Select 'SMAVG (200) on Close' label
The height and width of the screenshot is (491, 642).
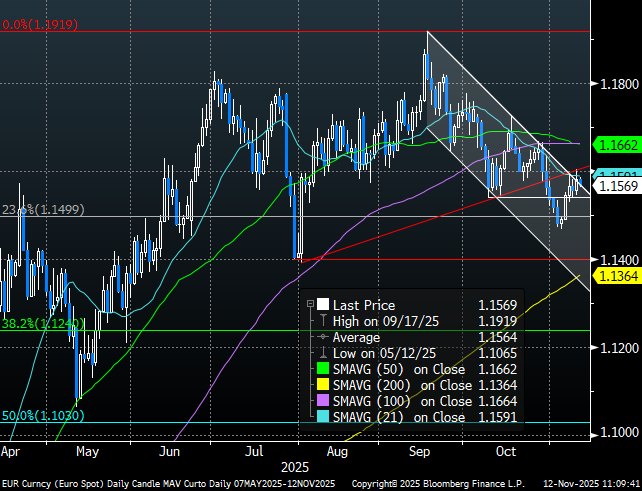(402, 385)
